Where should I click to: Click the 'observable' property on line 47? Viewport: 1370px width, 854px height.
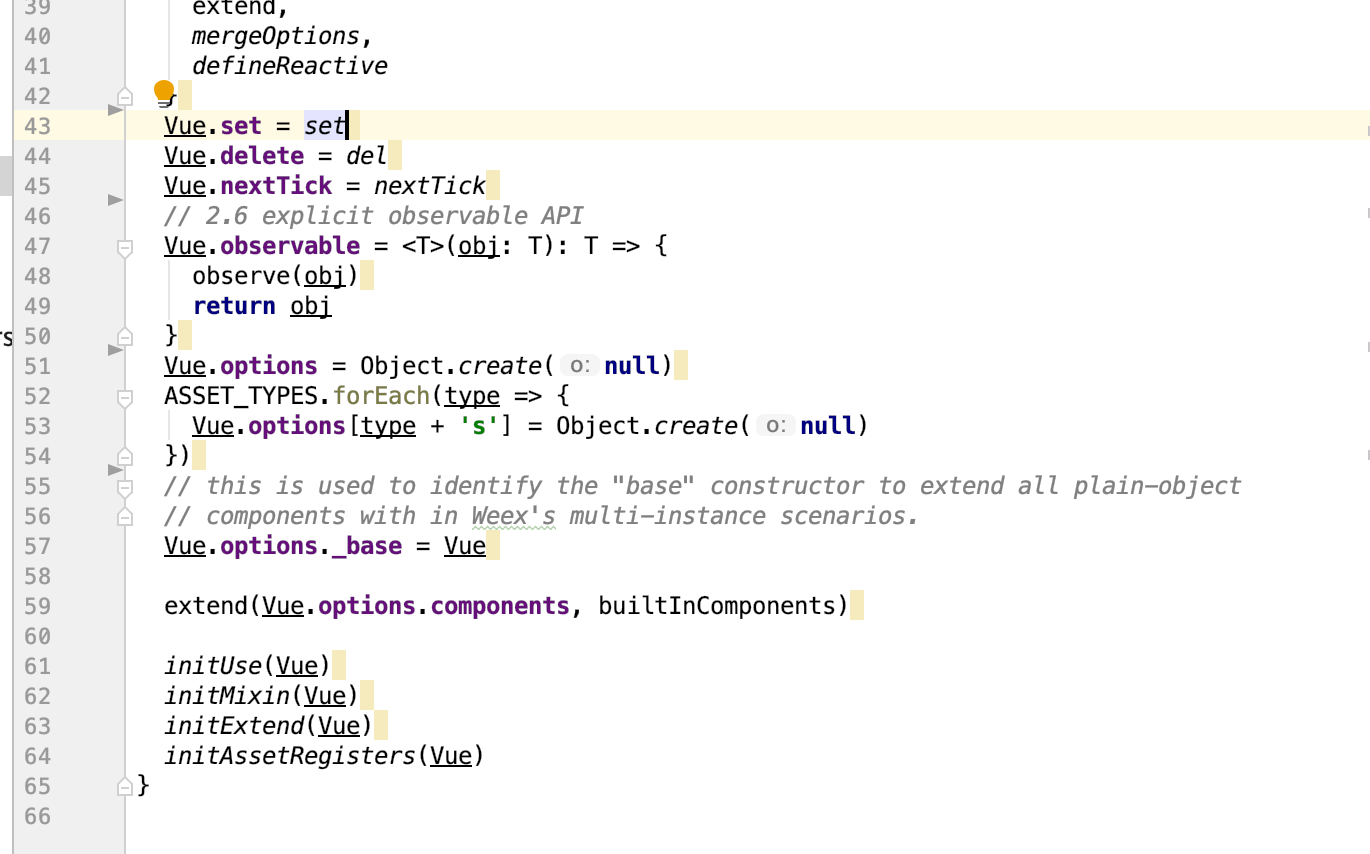(x=290, y=246)
